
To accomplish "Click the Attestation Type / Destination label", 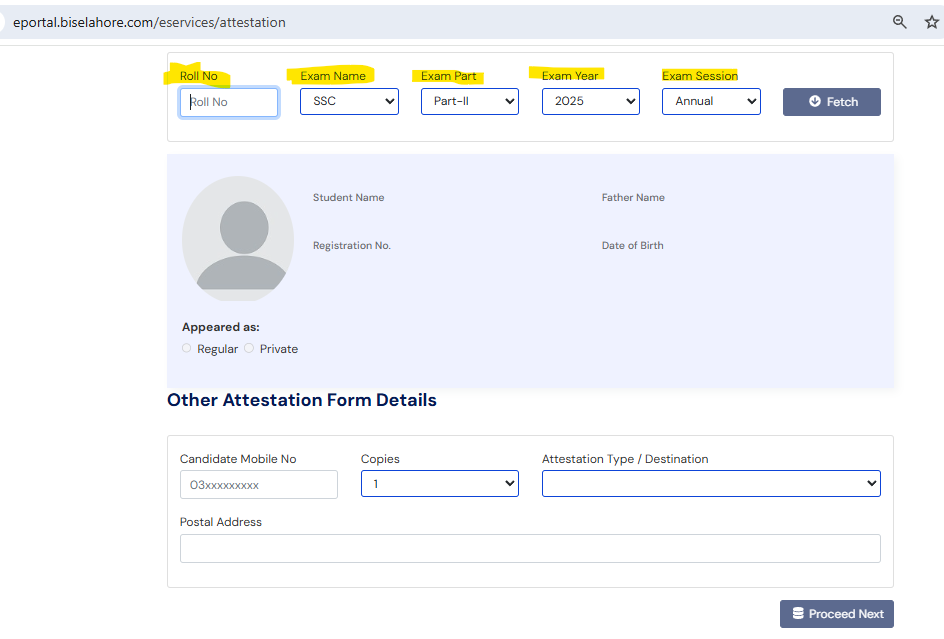I will [625, 459].
